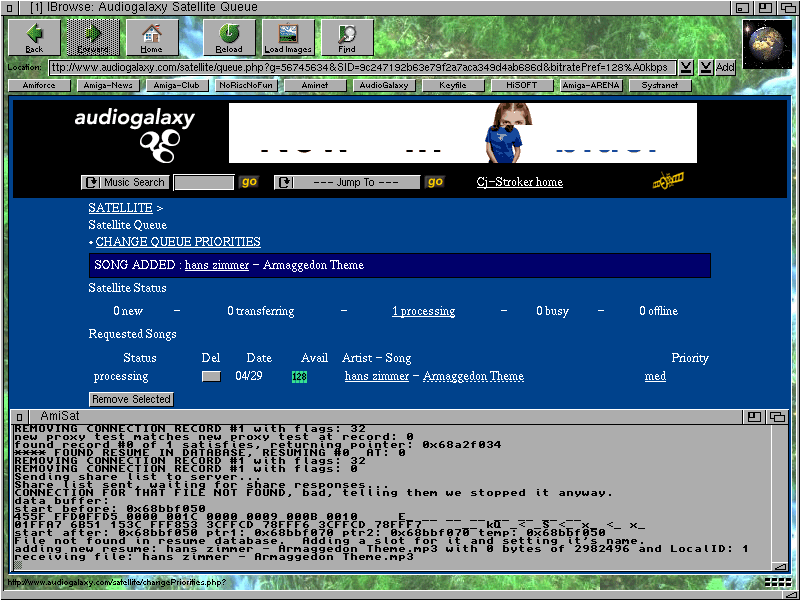The width and height of the screenshot is (800, 600).
Task: Click the banner ad with the girl
Action: (x=463, y=133)
